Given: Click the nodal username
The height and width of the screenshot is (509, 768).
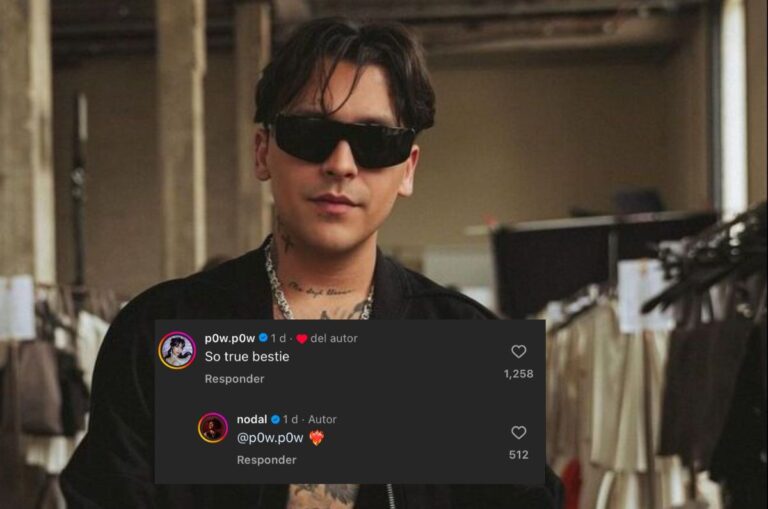Looking at the screenshot, I should [252, 419].
